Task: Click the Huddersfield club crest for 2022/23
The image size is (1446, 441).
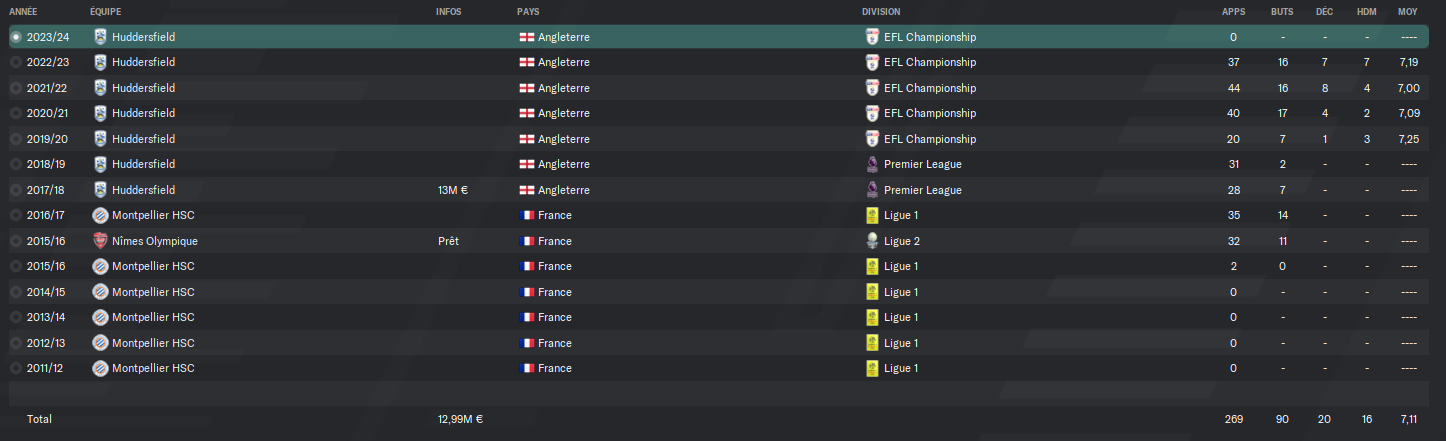Action: pos(100,62)
